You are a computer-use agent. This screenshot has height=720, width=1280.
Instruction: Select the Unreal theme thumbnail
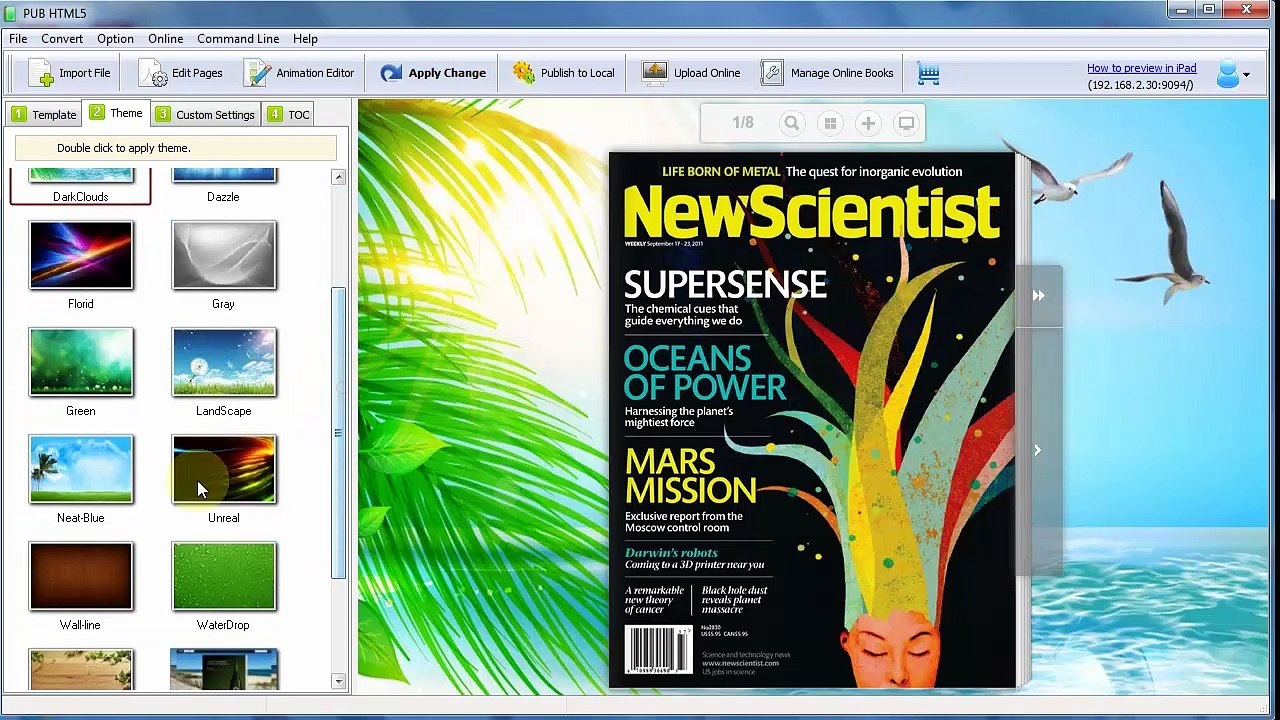pos(224,469)
